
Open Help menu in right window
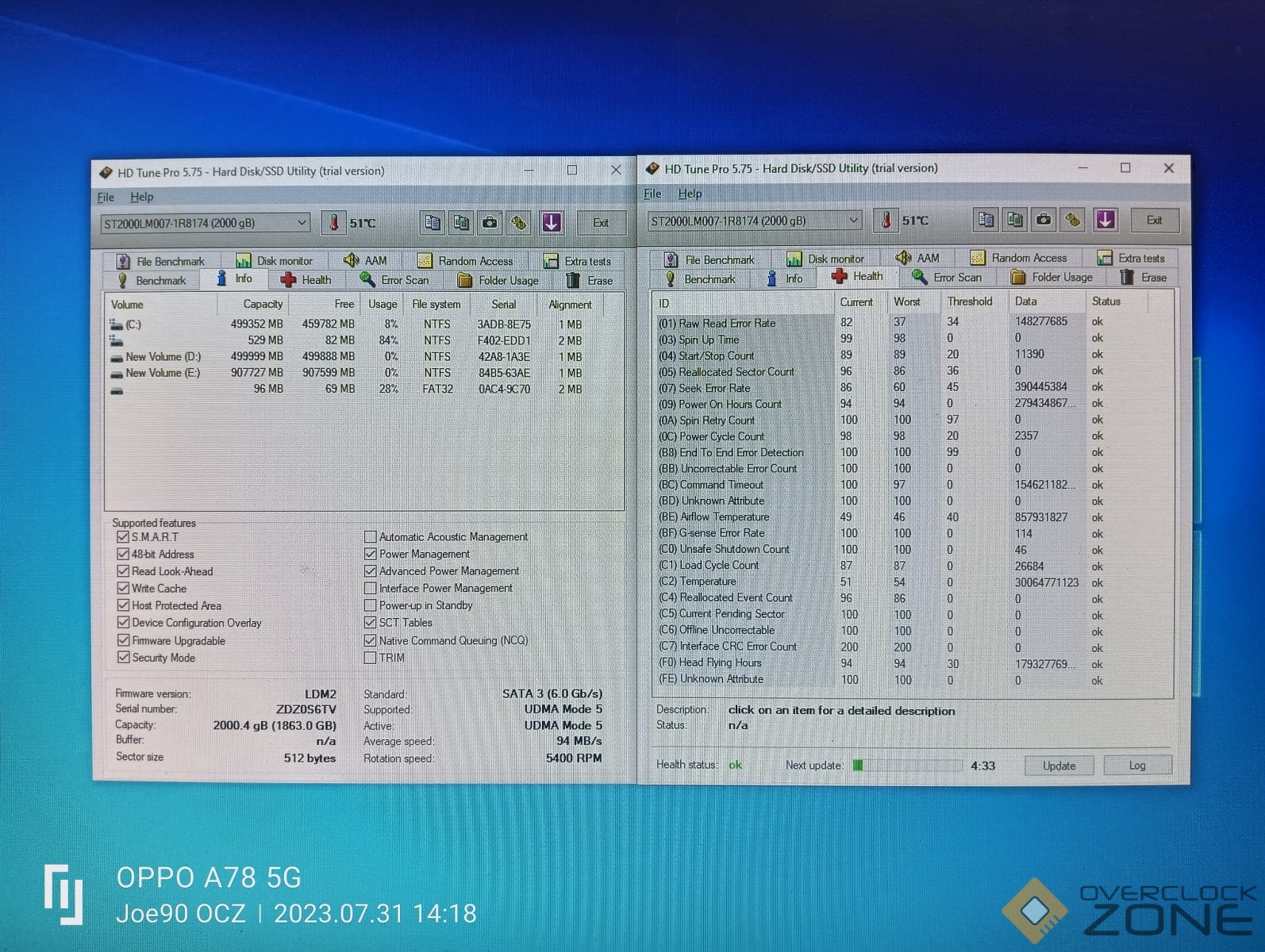click(690, 194)
